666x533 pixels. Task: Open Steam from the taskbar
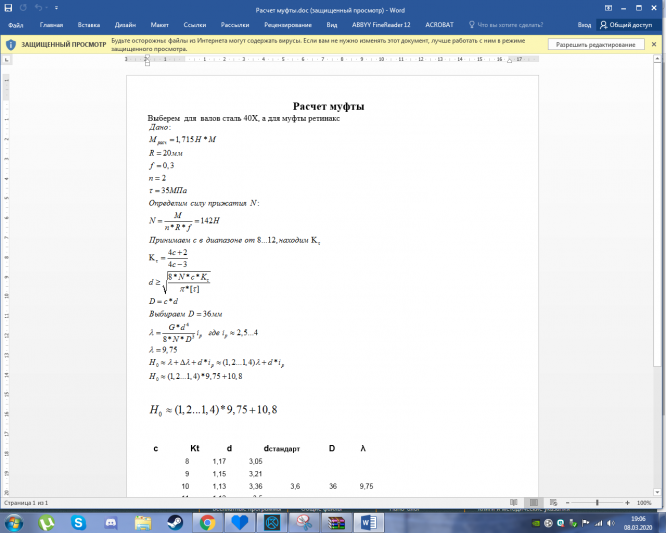[x=175, y=523]
